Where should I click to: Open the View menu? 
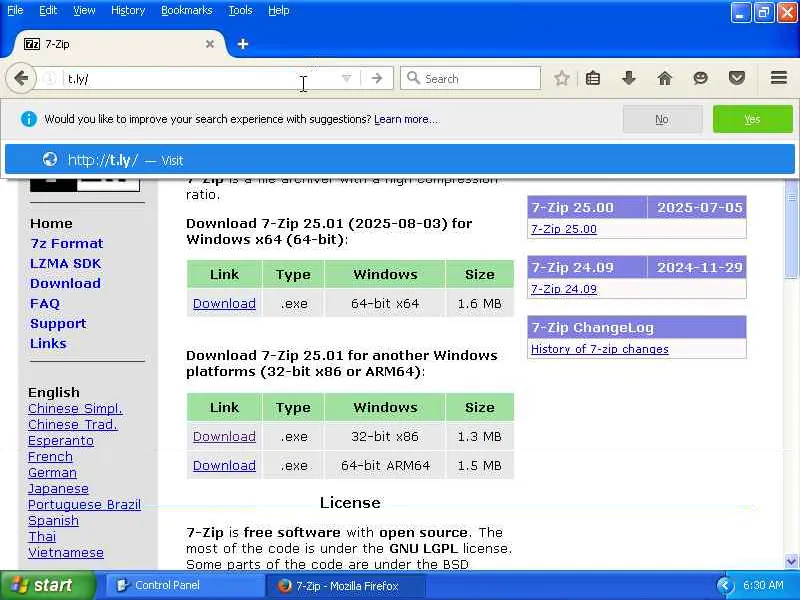pyautogui.click(x=84, y=10)
